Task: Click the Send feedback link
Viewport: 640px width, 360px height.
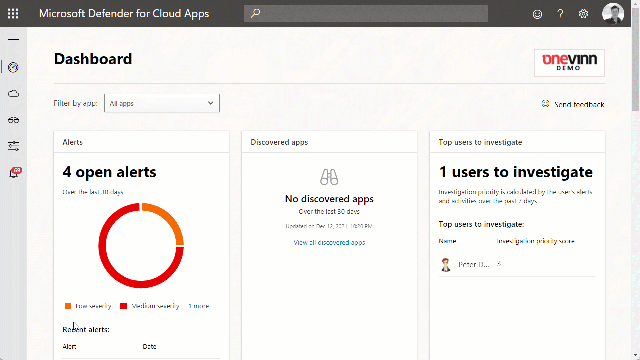Action: point(579,104)
